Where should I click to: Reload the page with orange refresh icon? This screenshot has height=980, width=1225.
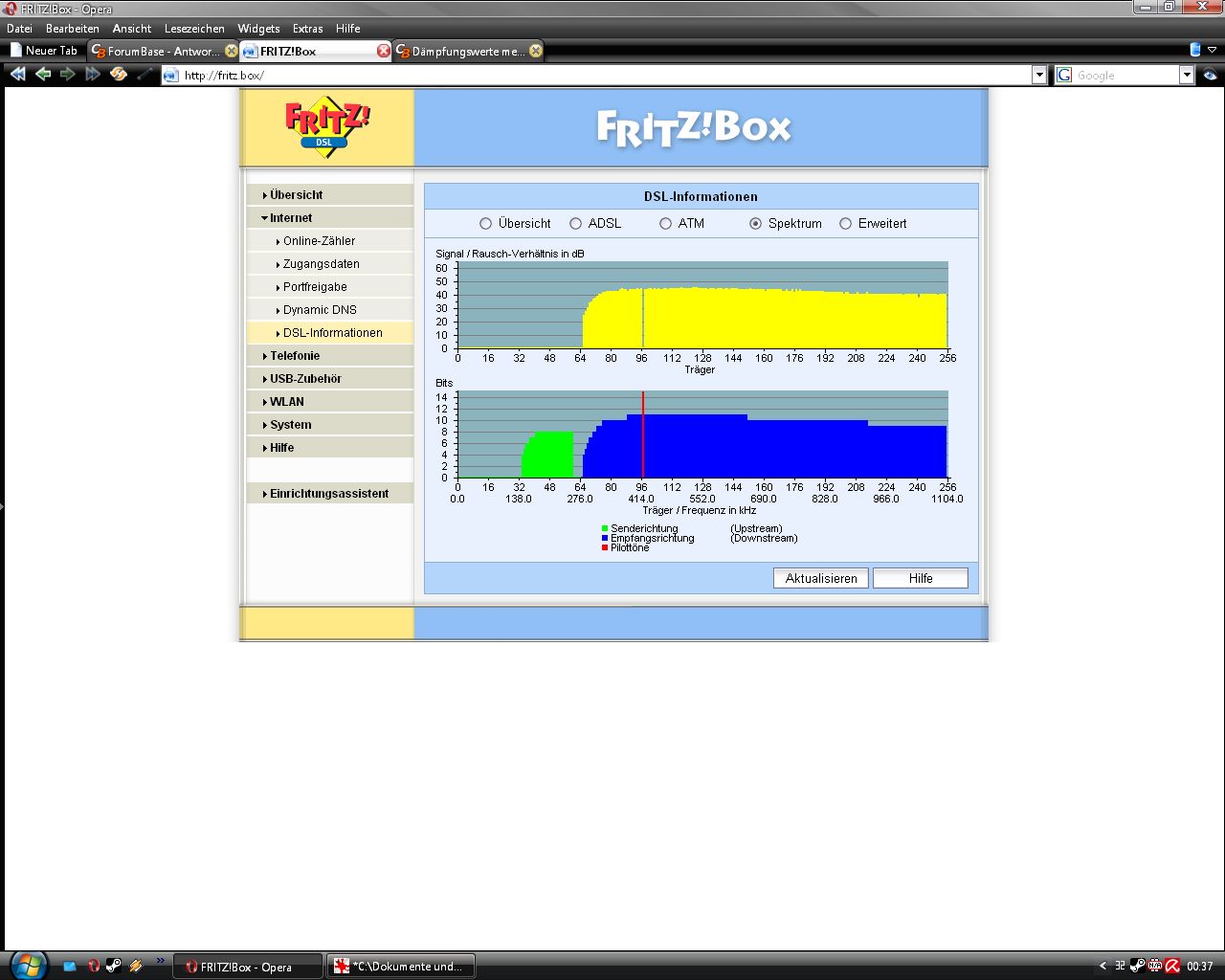point(119,75)
